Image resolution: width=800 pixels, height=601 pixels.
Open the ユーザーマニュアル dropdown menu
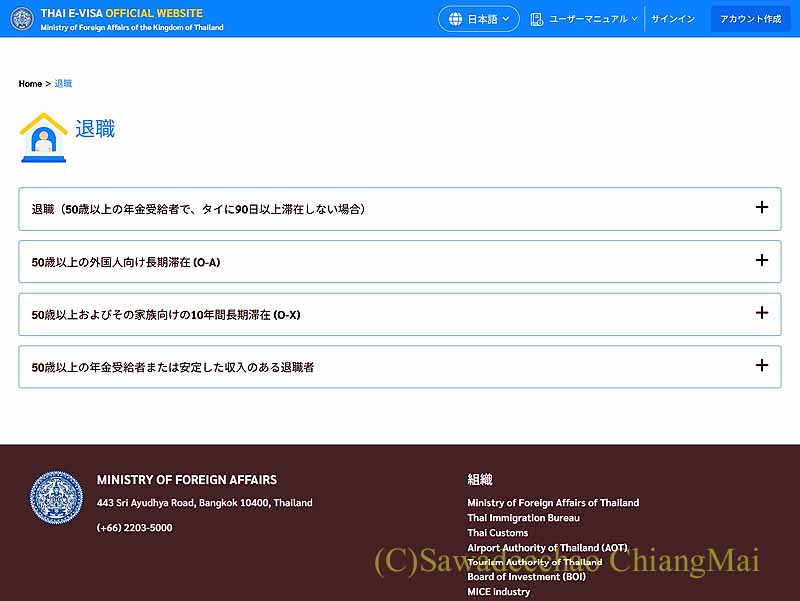(584, 19)
